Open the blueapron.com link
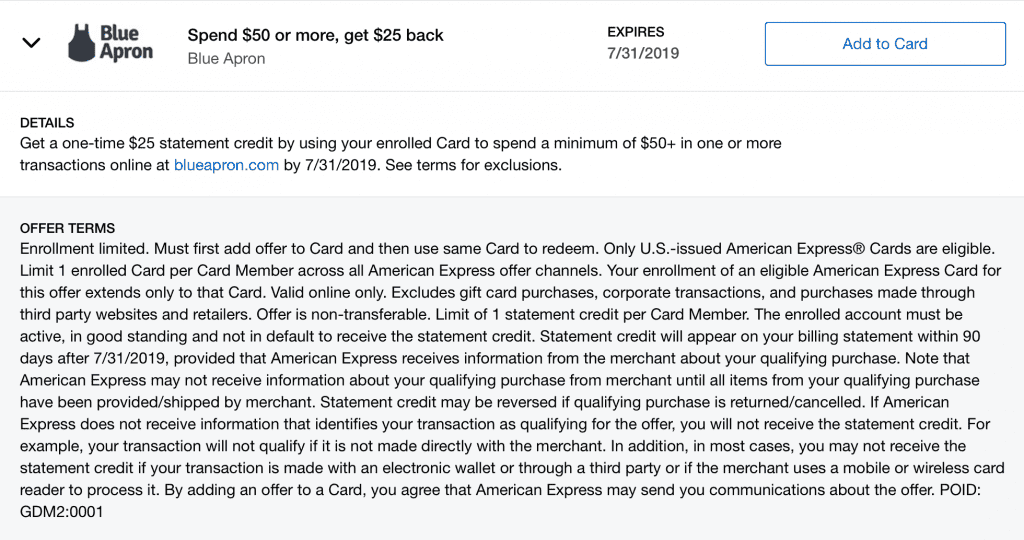The image size is (1024, 540). click(226, 165)
